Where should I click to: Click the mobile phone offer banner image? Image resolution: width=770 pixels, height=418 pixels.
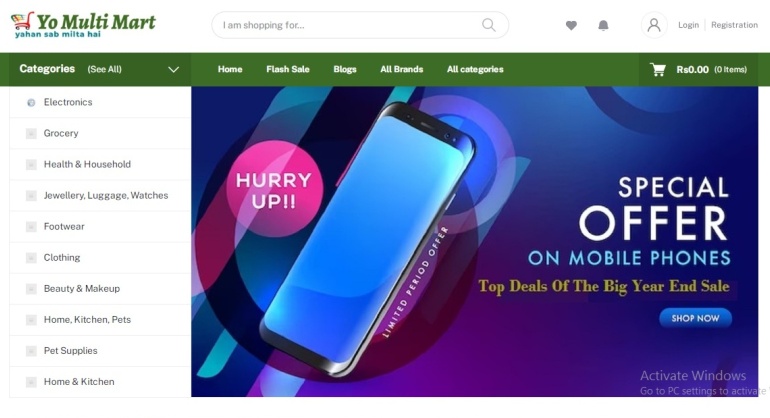click(x=474, y=242)
